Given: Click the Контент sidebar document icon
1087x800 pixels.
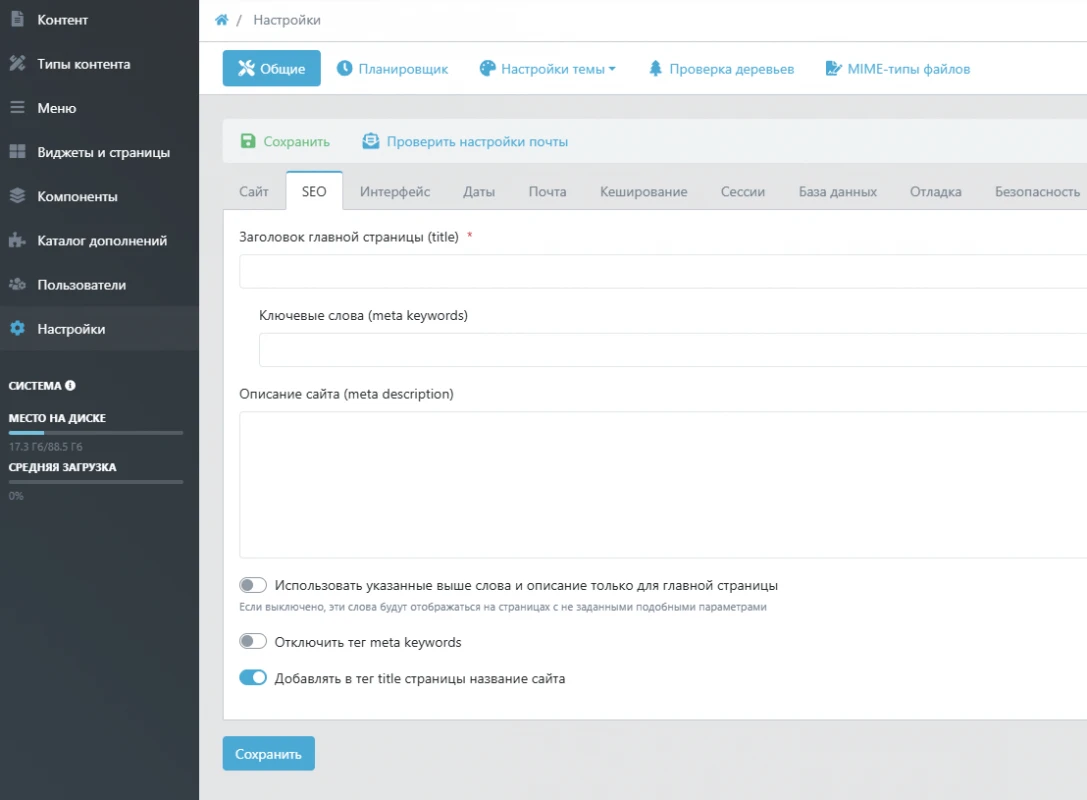Looking at the screenshot, I should pyautogui.click(x=17, y=19).
